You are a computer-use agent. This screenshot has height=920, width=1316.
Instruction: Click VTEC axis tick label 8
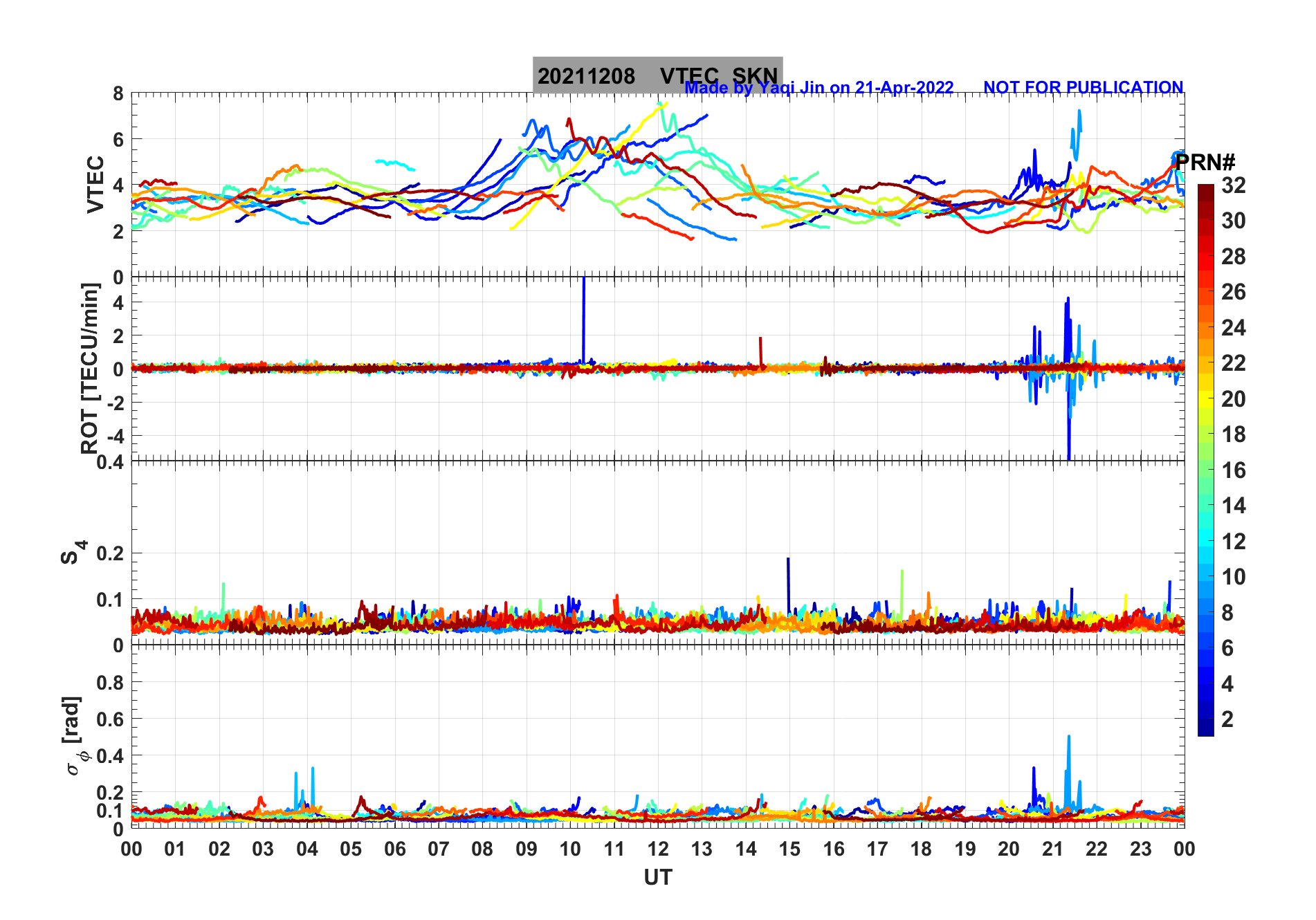[x=118, y=93]
